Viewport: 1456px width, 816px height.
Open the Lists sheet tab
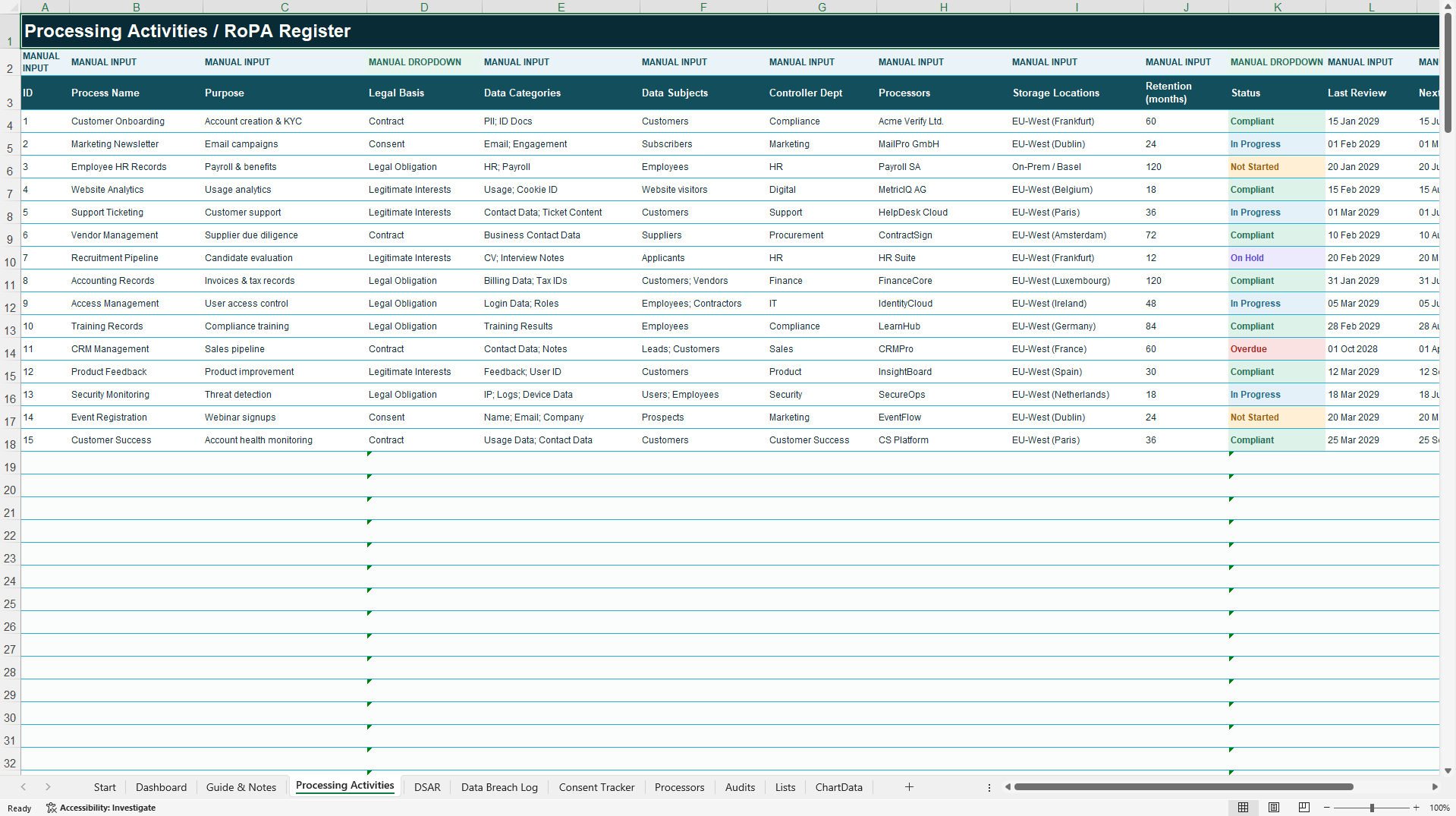785,787
